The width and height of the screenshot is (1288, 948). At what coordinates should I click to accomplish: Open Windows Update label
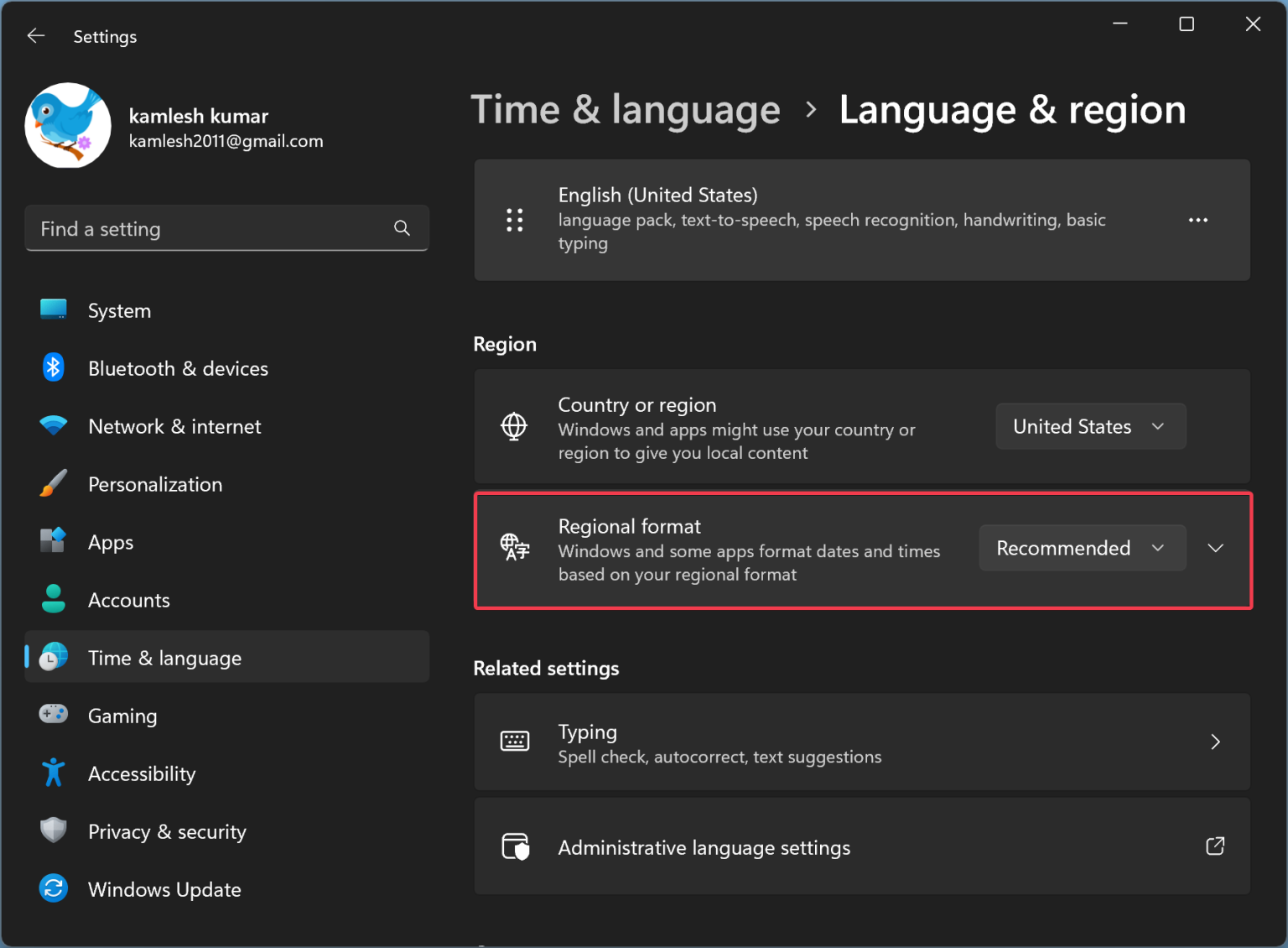[x=164, y=889]
